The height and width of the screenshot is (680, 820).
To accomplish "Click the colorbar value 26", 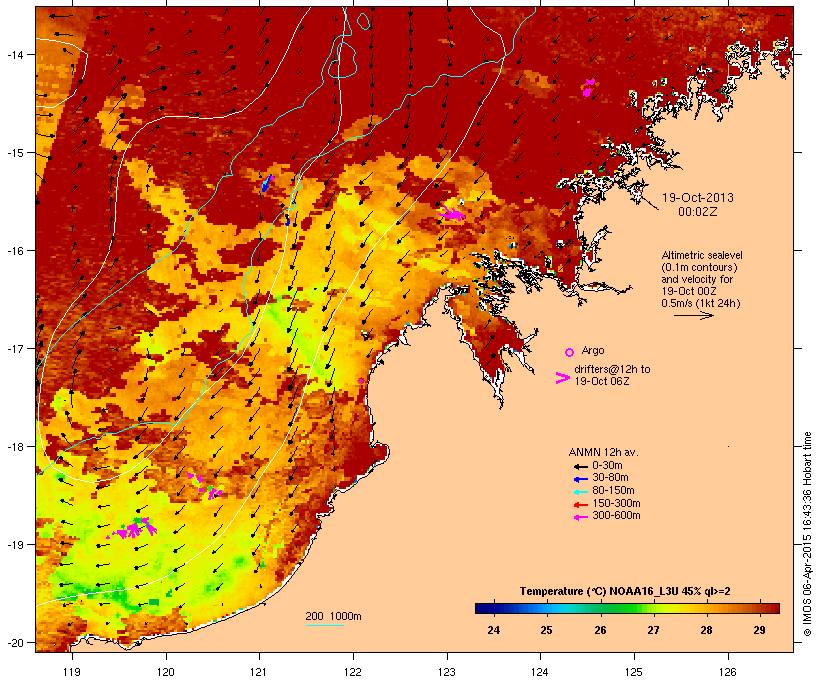I will tap(600, 630).
